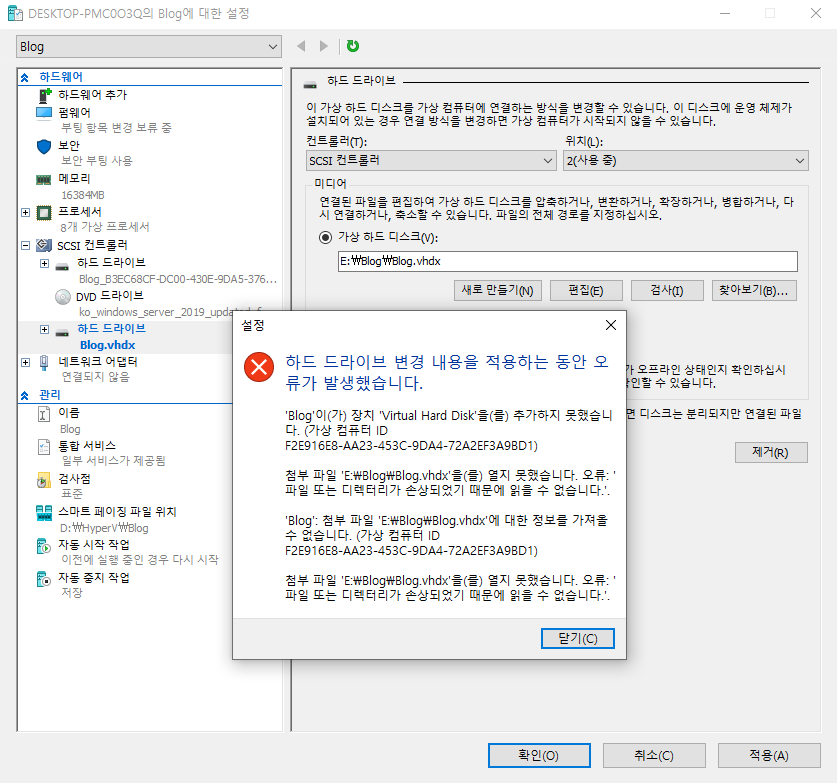837x783 pixels.
Task: Click the red error icon in dialog
Action: (259, 367)
